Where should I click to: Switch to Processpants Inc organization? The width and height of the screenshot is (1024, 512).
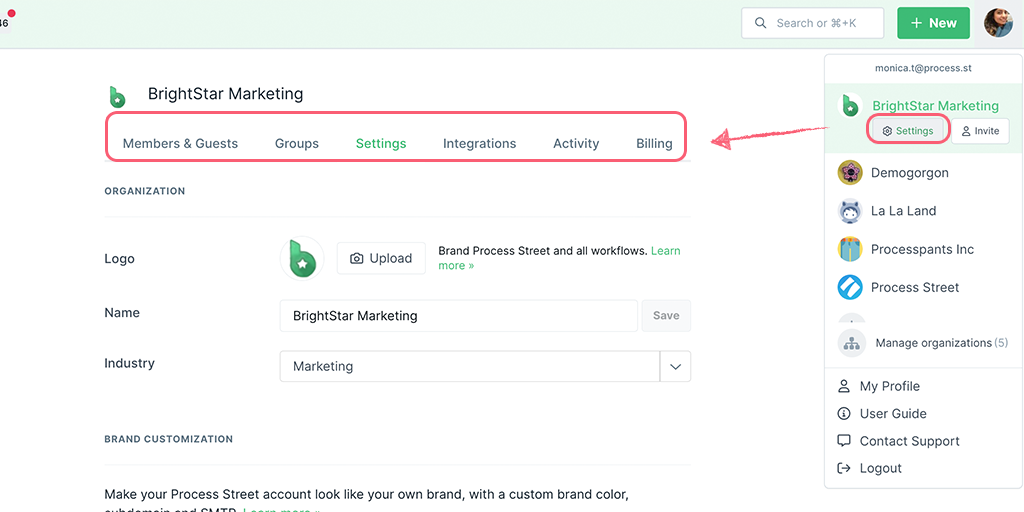tap(923, 249)
